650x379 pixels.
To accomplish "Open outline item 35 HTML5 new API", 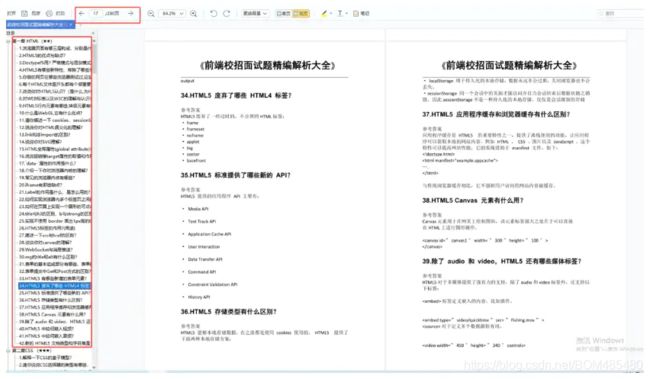I will [54, 293].
